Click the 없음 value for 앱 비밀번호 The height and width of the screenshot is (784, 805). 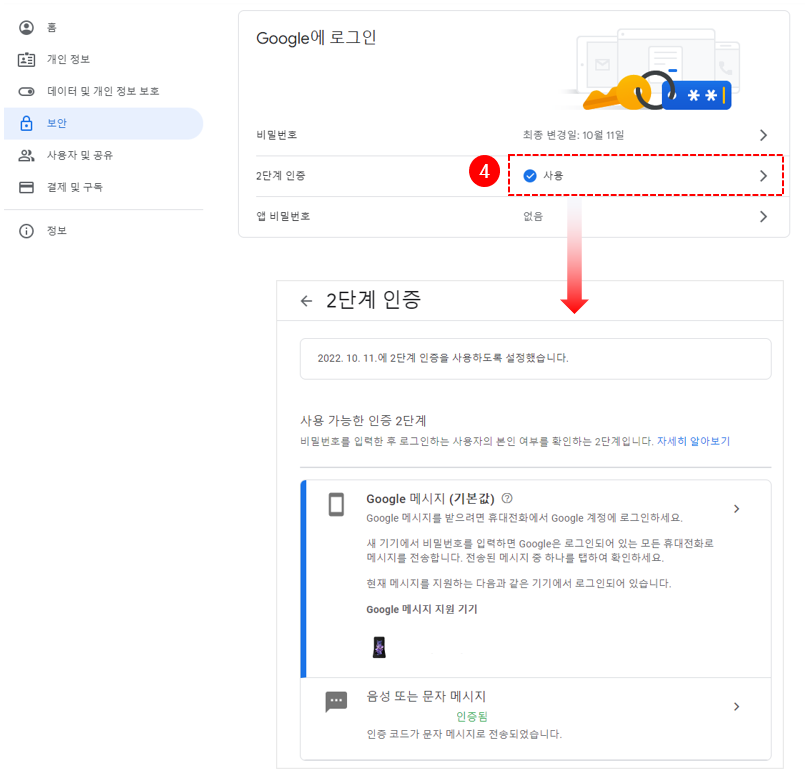(533, 217)
